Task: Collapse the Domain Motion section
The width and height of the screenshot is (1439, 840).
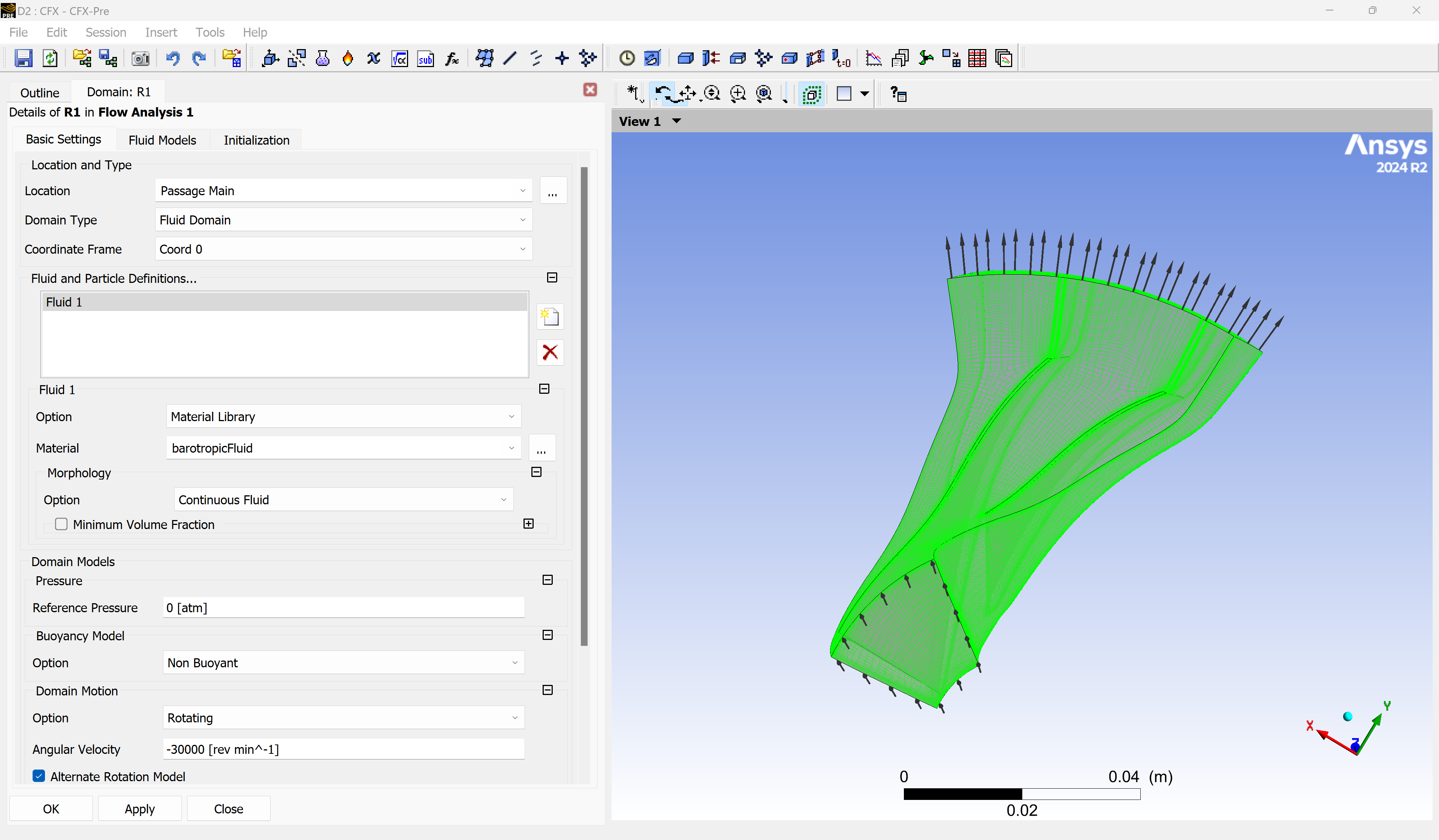Action: [x=547, y=691]
